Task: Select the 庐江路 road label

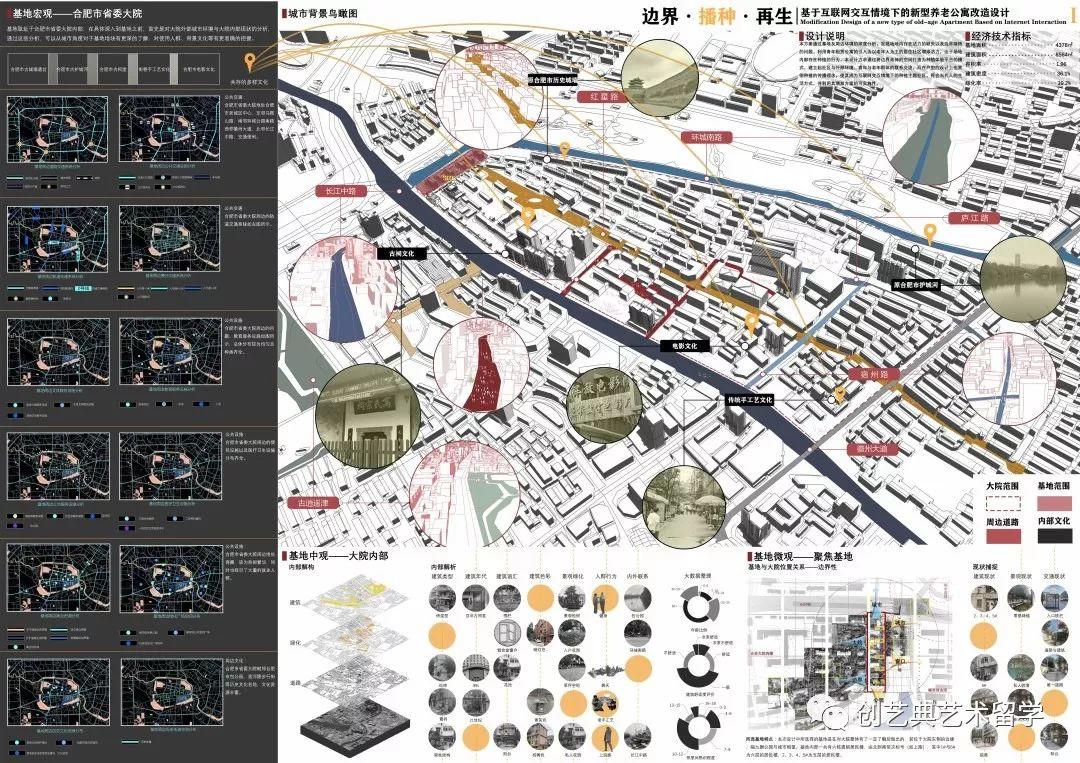Action: tap(974, 218)
